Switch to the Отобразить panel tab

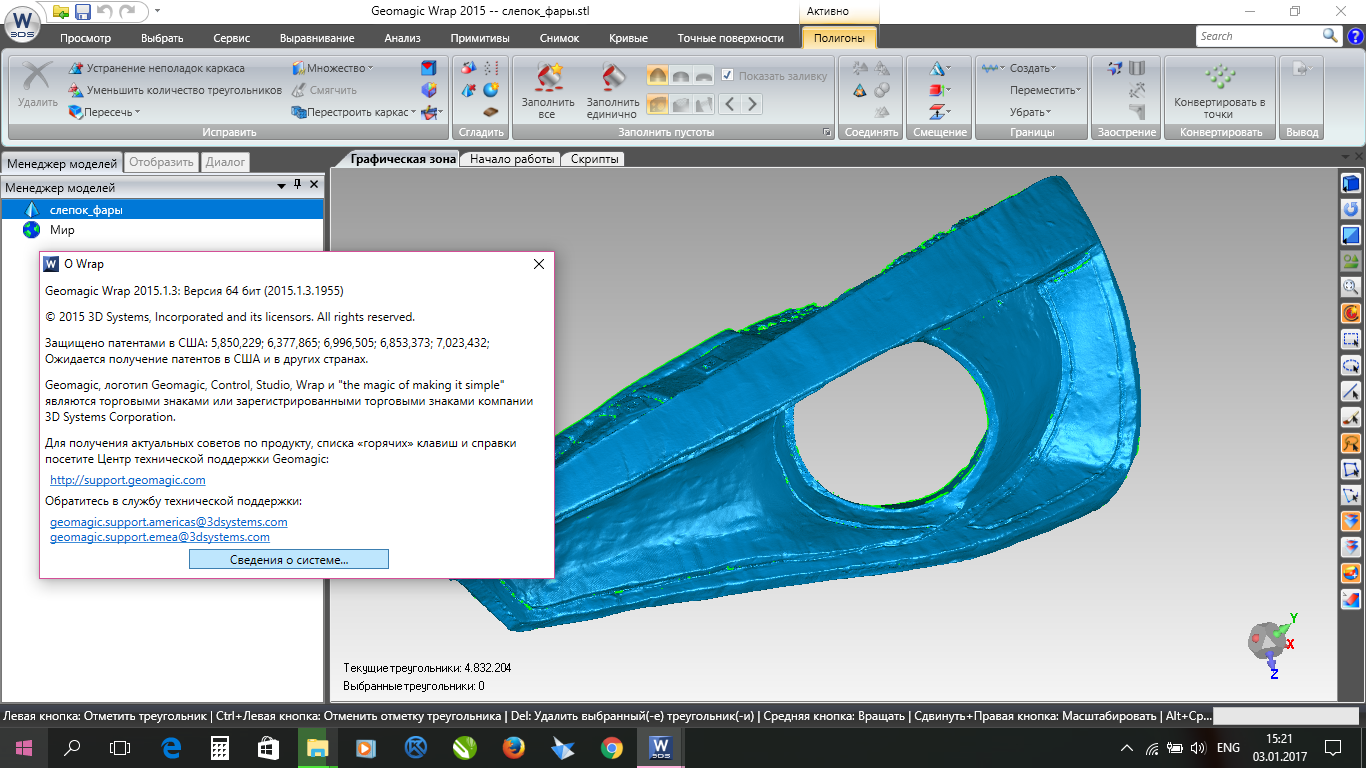pos(161,162)
